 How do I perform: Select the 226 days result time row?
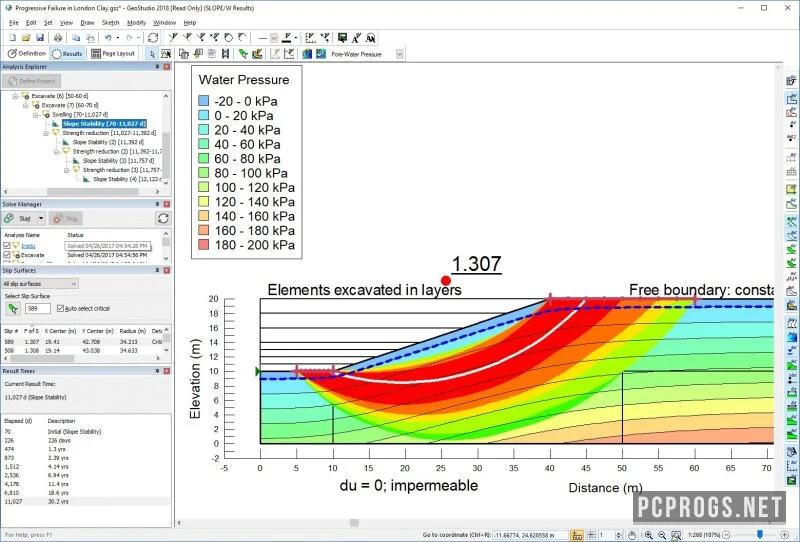tap(86, 440)
